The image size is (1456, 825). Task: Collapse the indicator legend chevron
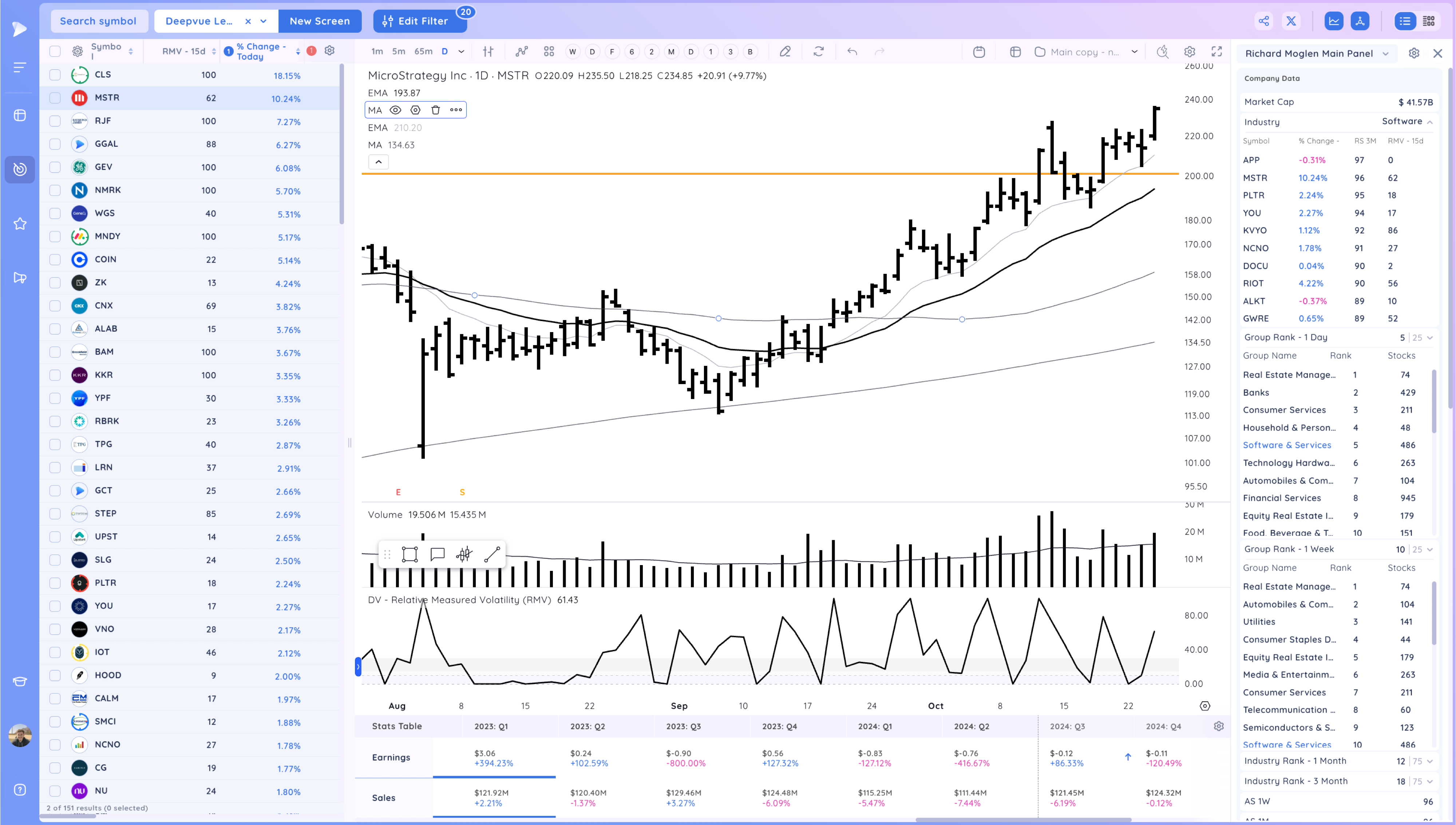click(378, 162)
